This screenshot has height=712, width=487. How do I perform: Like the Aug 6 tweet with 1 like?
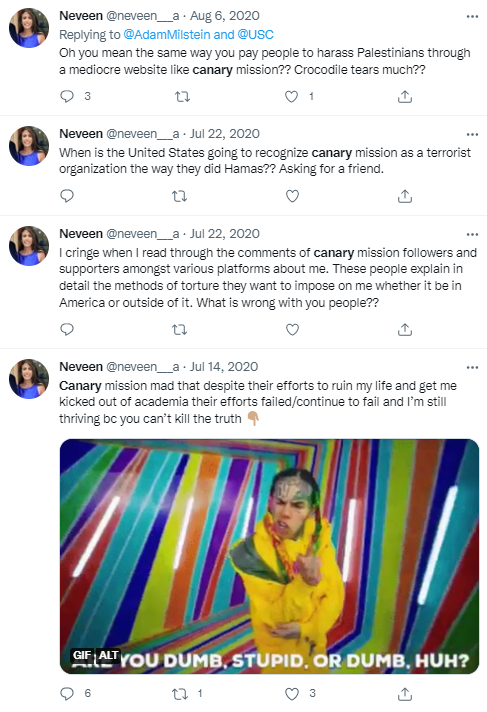[x=292, y=96]
